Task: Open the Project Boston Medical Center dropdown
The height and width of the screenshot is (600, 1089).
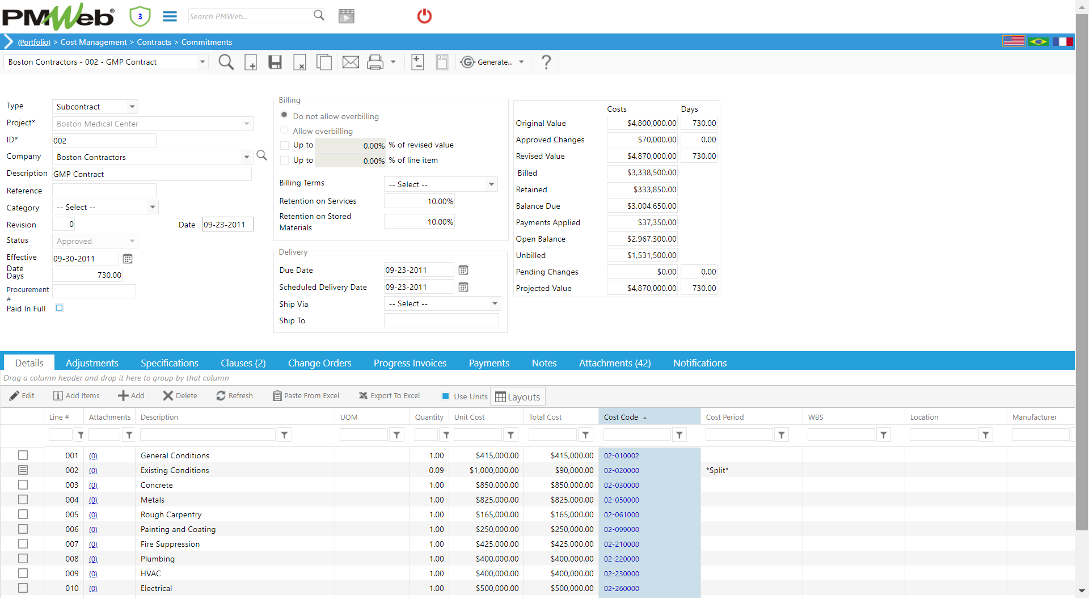Action: [247, 124]
